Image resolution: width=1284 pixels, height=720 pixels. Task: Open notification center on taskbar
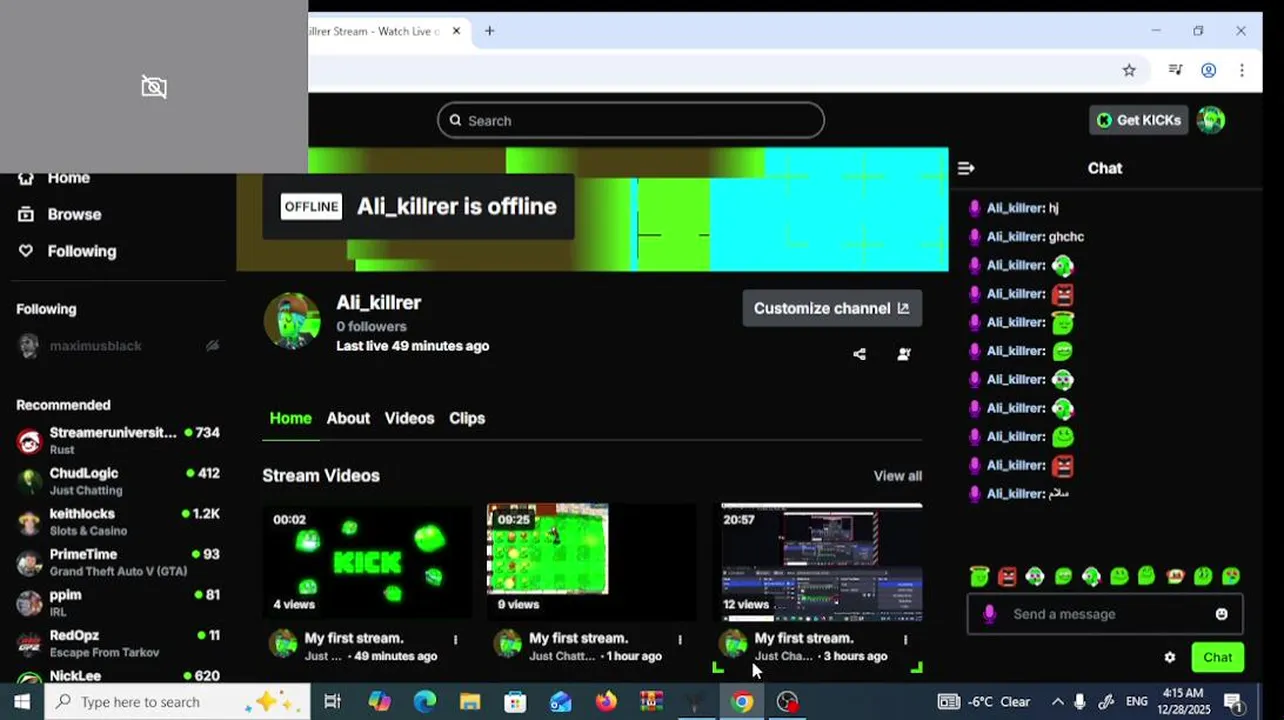coord(1234,702)
